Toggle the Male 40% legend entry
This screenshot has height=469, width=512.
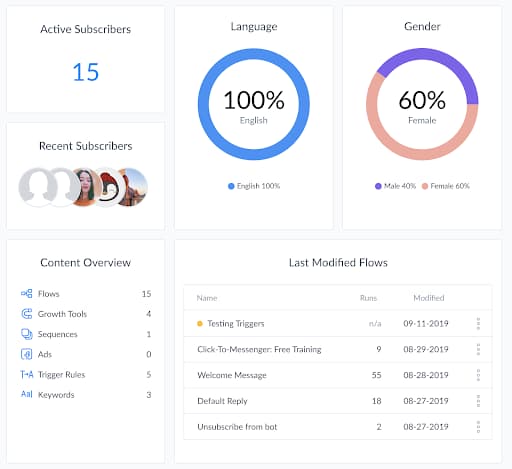pos(395,186)
